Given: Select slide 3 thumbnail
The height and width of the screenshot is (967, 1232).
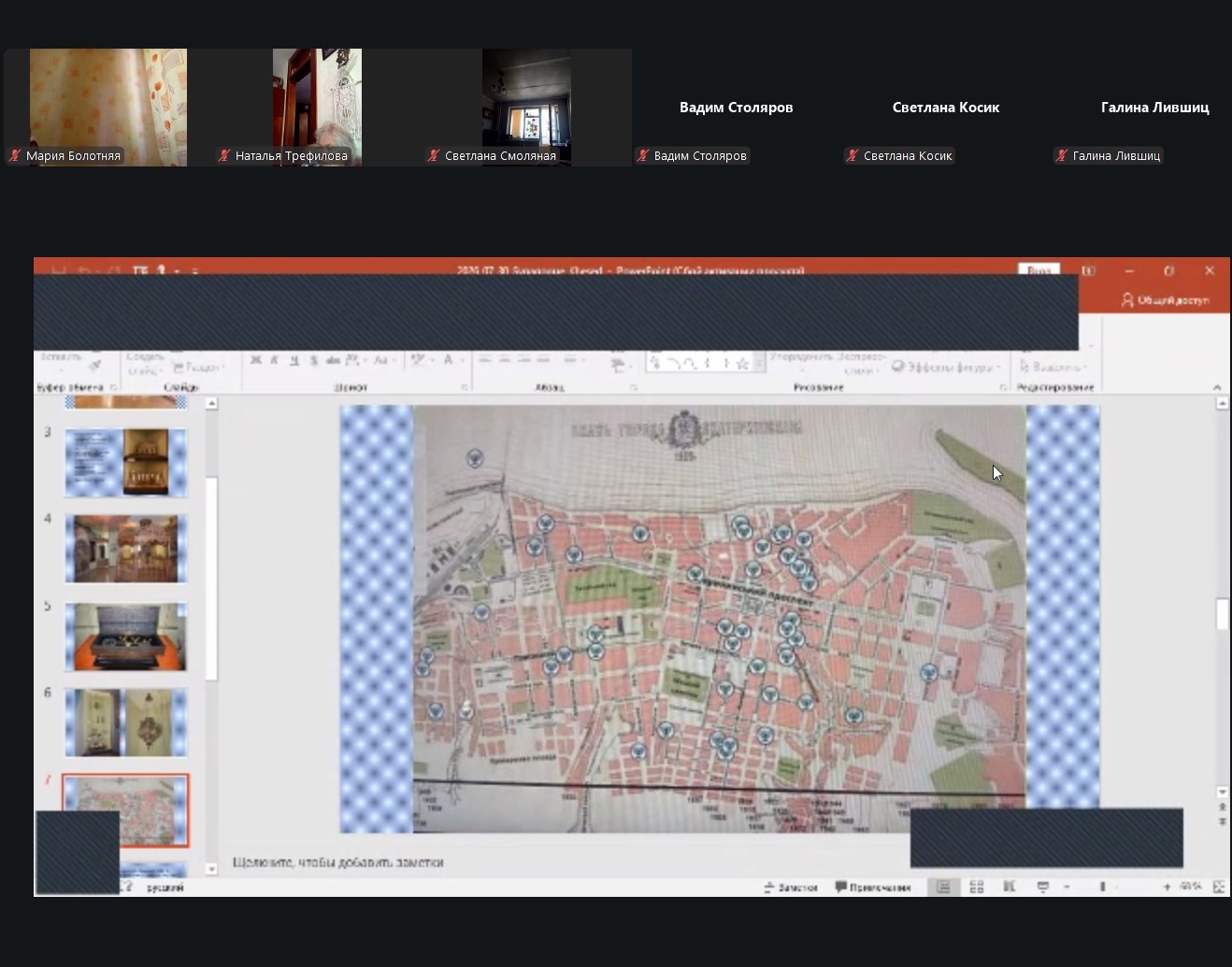Looking at the screenshot, I should pyautogui.click(x=126, y=463).
